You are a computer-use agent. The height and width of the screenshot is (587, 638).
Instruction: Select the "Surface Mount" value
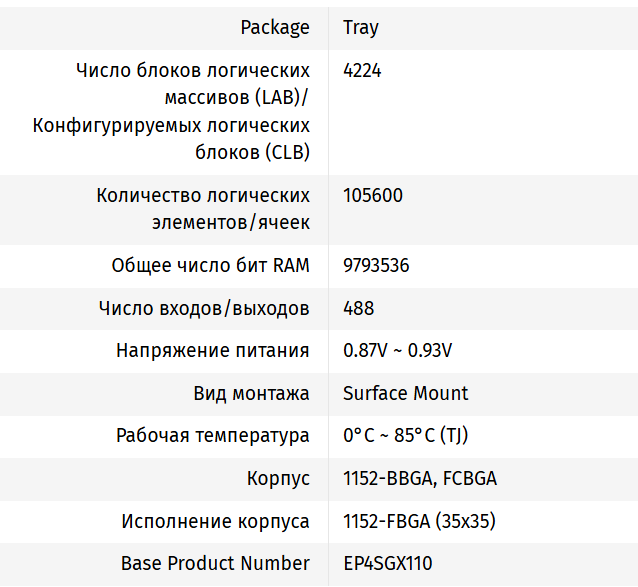405,394
